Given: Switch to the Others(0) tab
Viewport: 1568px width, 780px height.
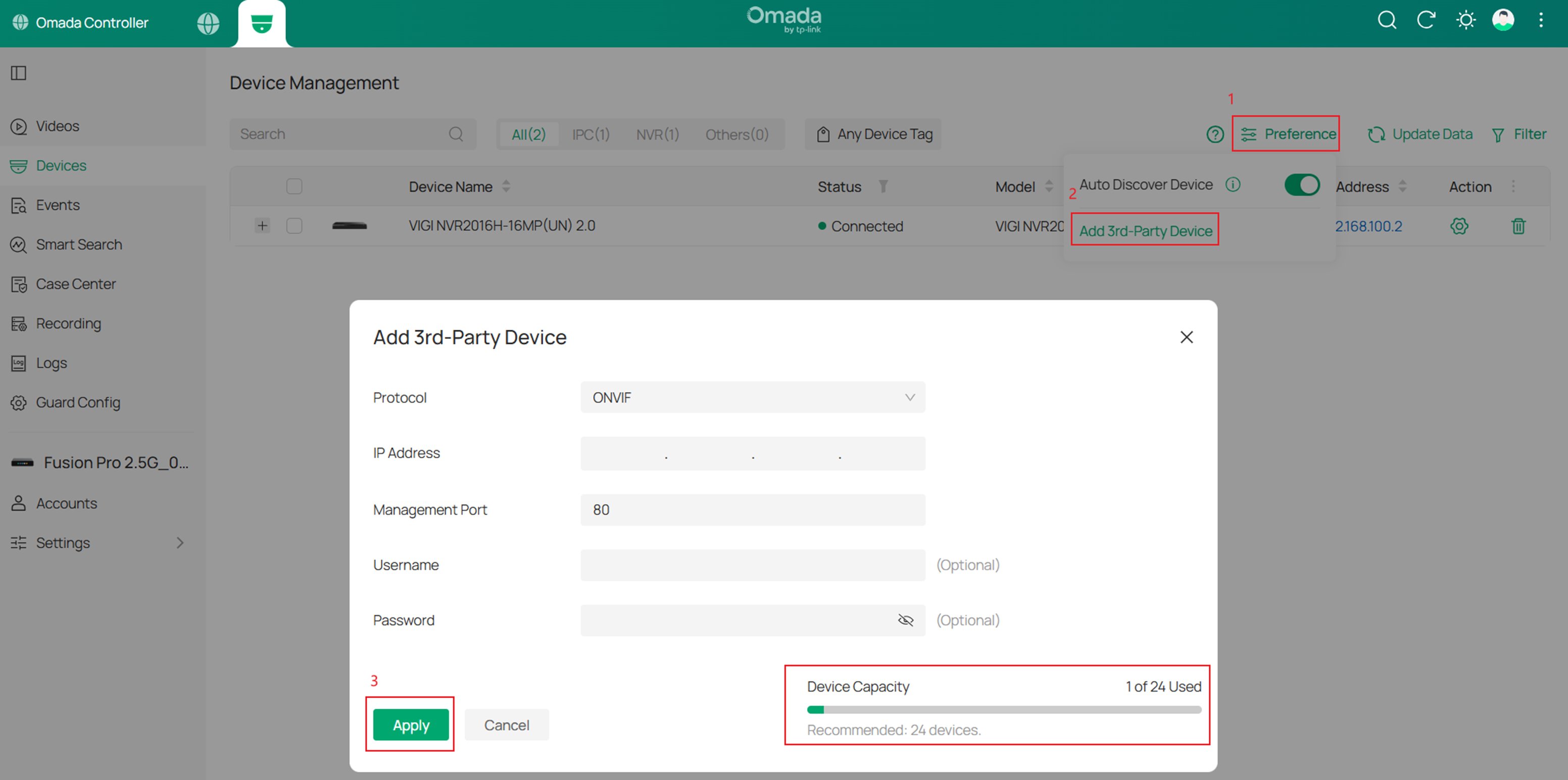Looking at the screenshot, I should pos(737,134).
